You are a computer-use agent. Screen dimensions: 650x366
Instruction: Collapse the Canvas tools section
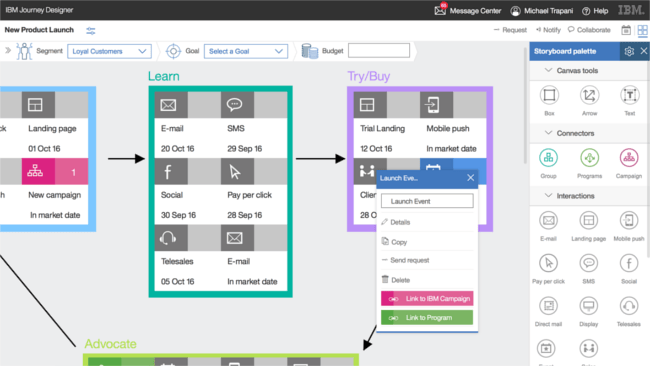coord(548,70)
